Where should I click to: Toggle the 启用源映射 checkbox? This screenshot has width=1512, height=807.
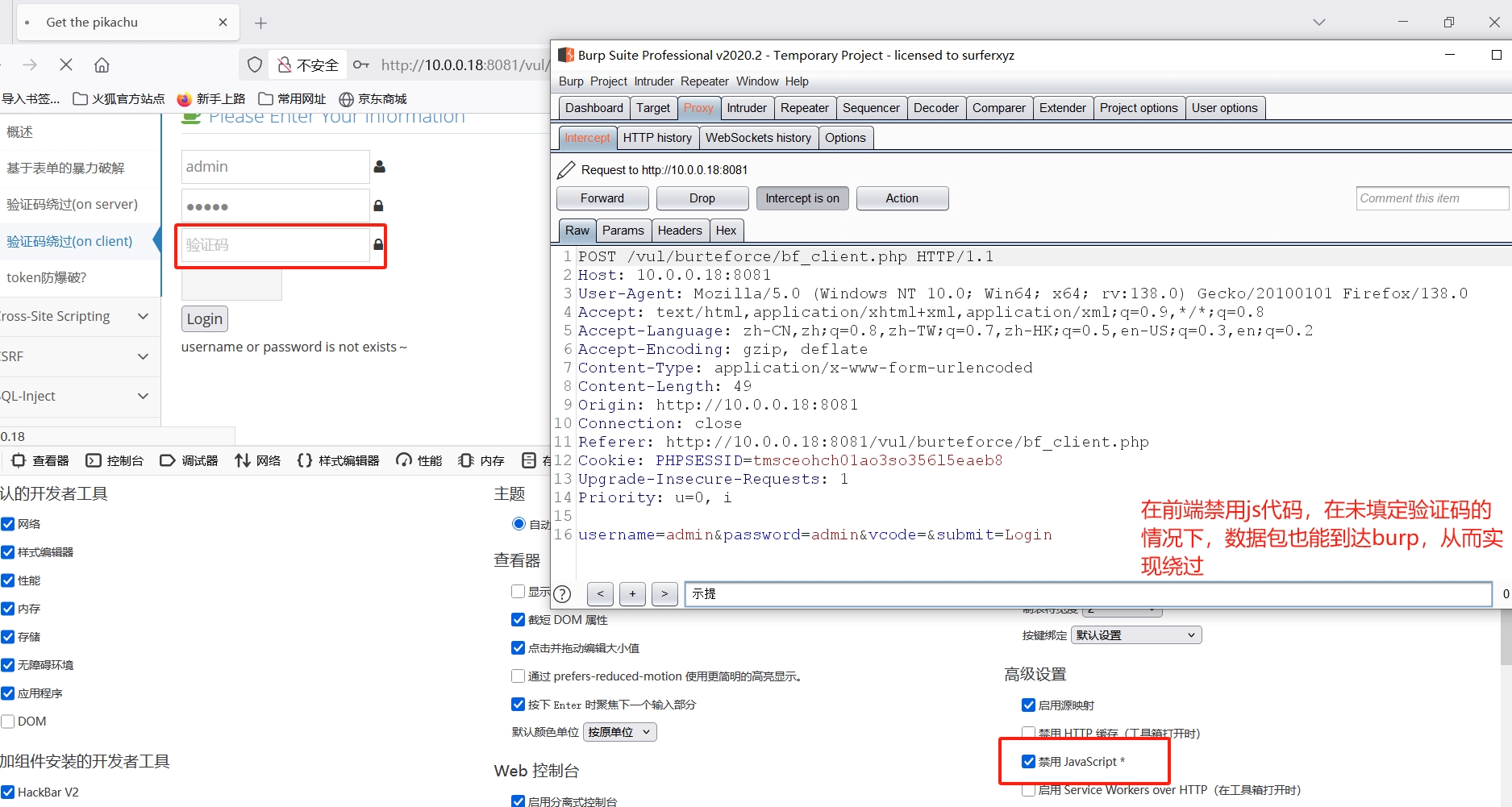click(x=1028, y=705)
